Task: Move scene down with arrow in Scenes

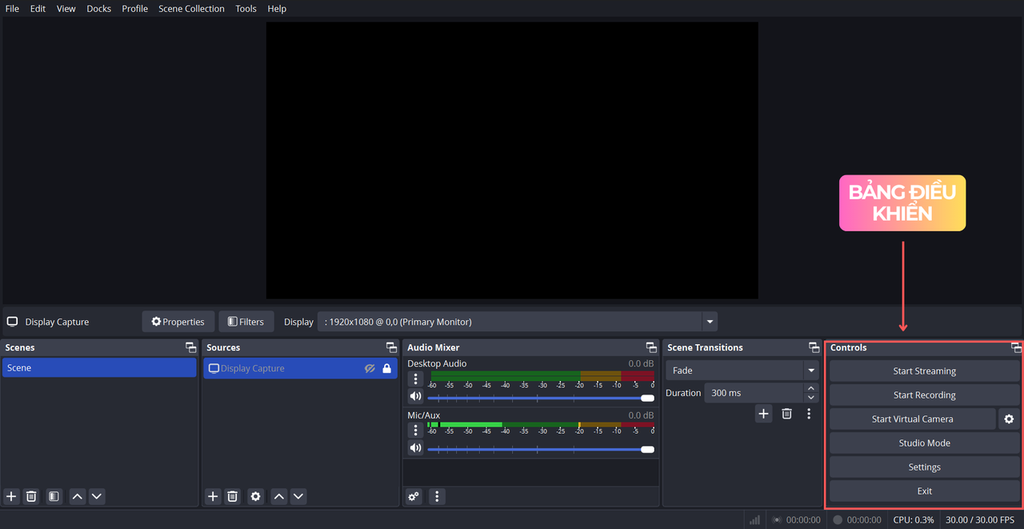Action: pos(97,496)
